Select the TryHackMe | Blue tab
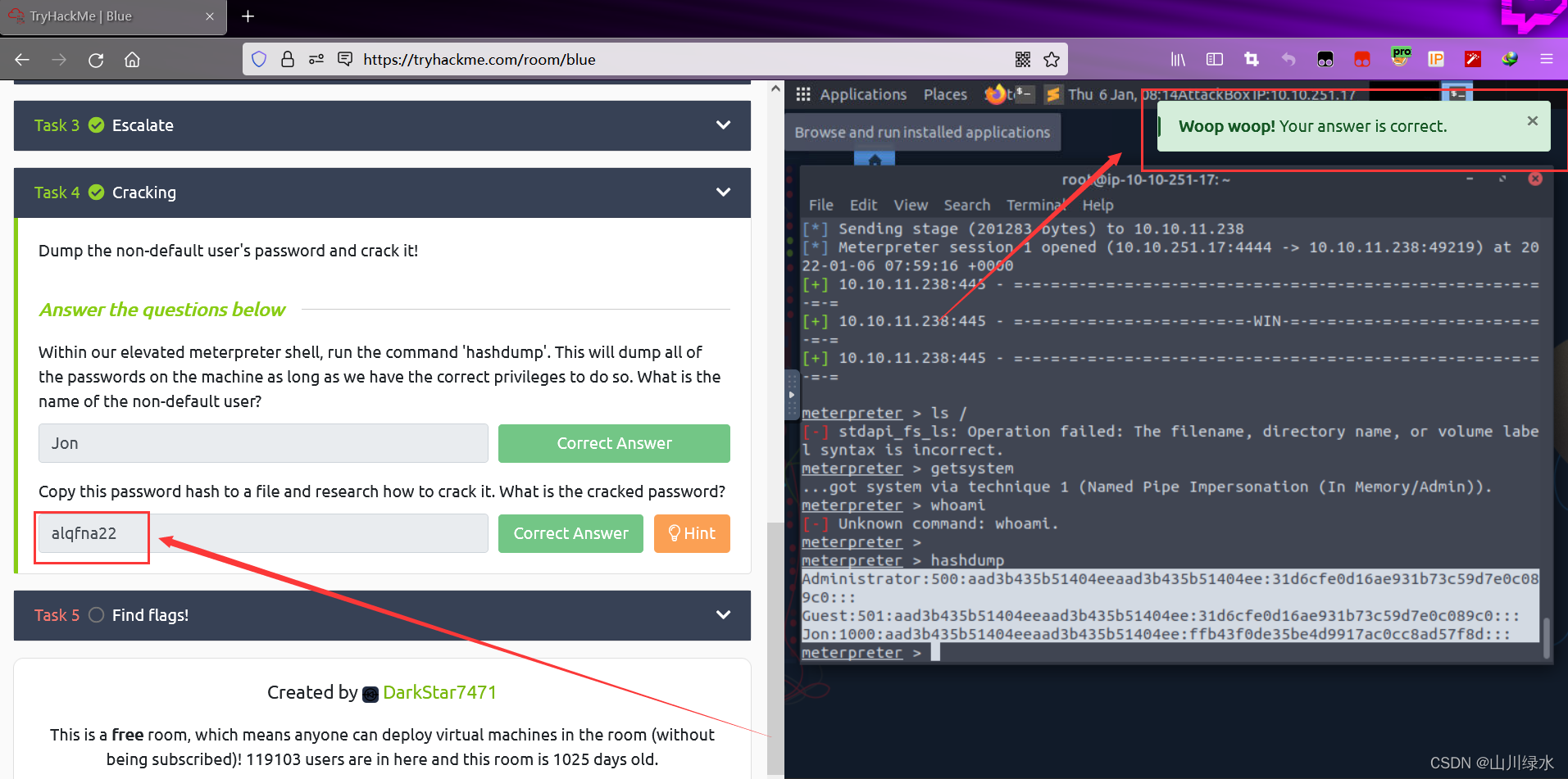 [113, 16]
